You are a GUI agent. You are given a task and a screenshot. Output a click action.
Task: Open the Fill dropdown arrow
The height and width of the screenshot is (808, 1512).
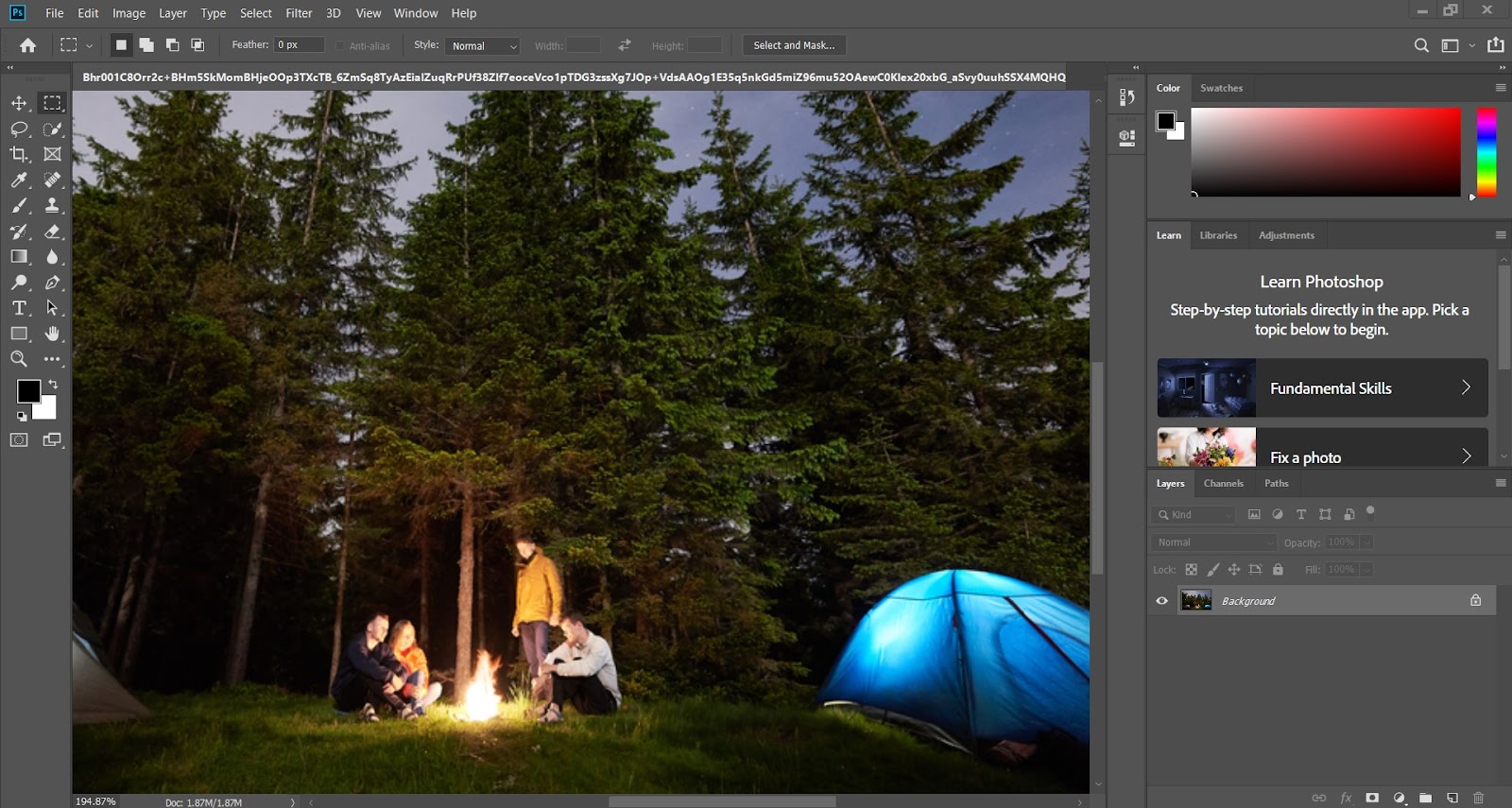1366,570
